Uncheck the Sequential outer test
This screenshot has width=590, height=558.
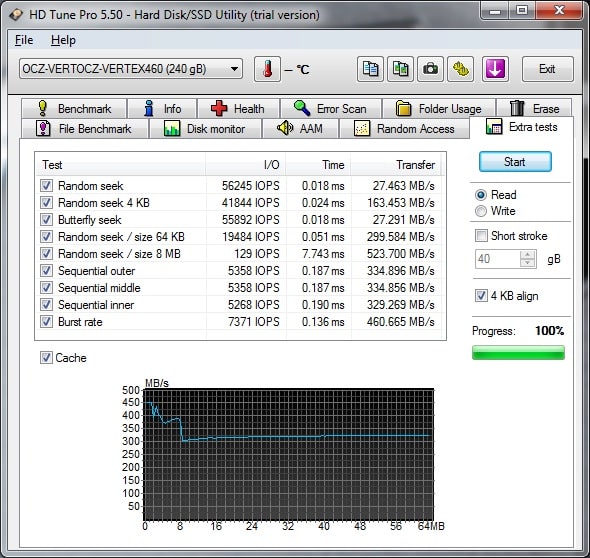click(46, 271)
